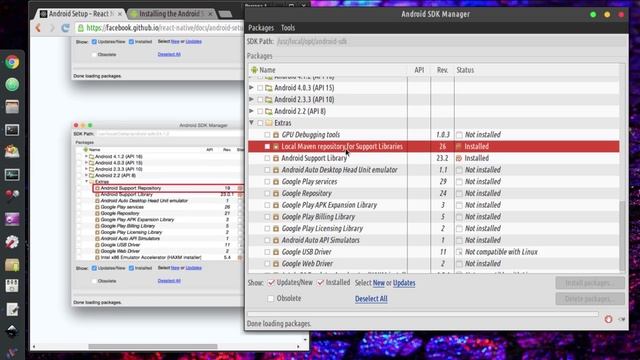Collapse the Extras tree node
Screen dimensions: 640x360
(251, 122)
